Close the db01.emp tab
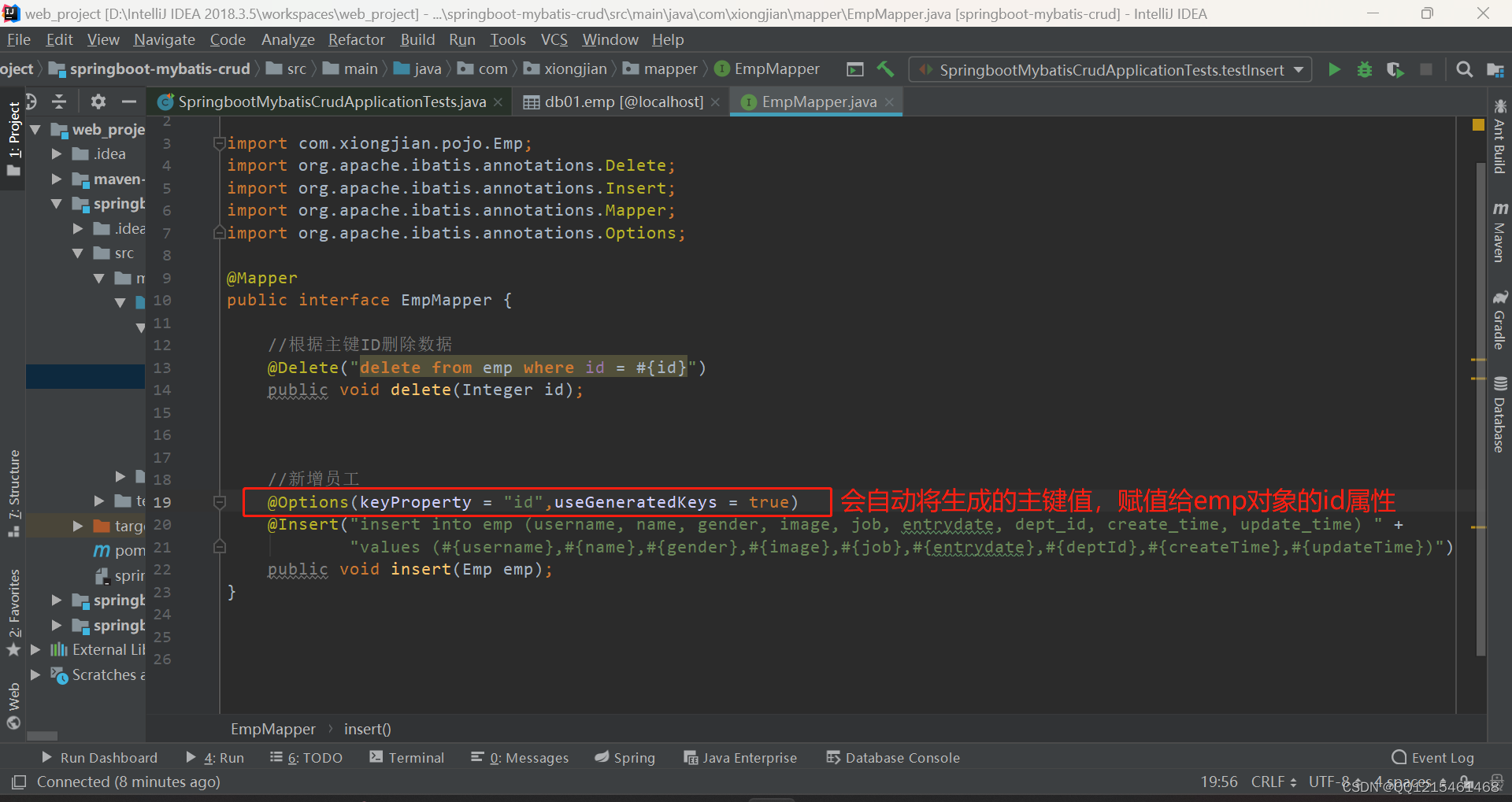This screenshot has height=802, width=1512. coord(715,102)
